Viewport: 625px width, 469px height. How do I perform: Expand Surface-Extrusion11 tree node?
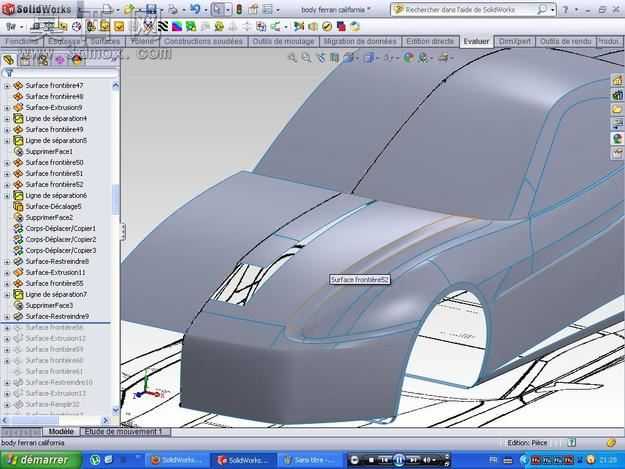[x=7, y=273]
